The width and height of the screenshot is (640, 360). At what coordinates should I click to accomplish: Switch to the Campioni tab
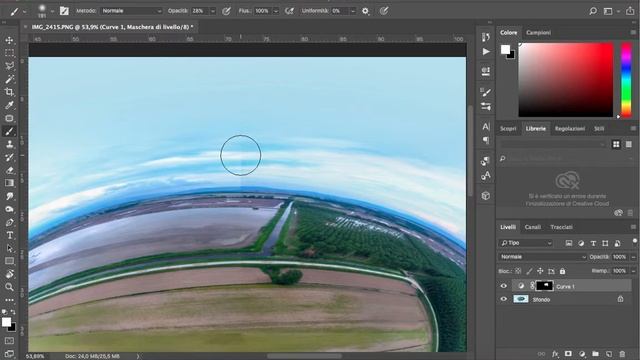[538, 32]
